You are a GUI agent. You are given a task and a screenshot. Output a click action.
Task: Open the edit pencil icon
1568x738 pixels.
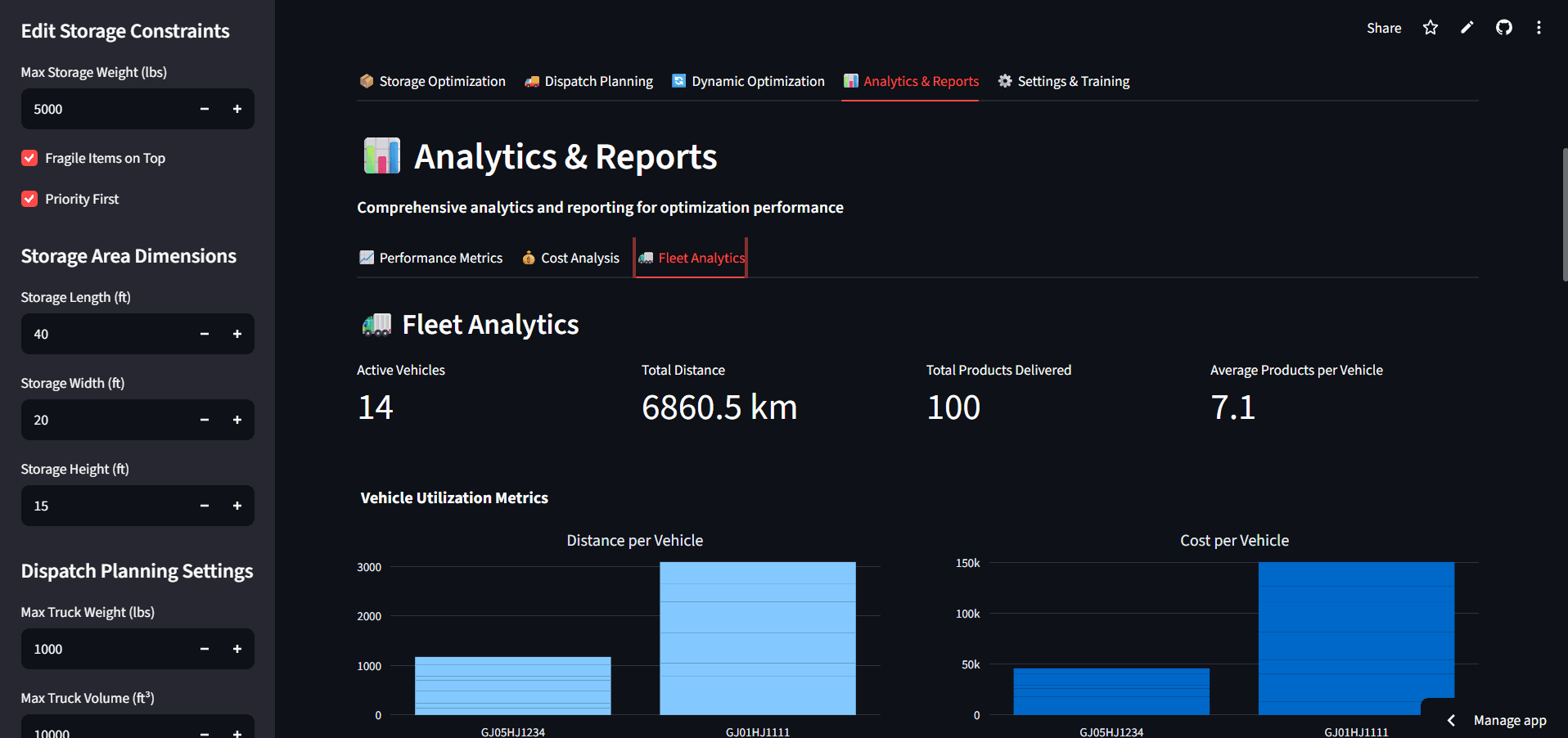pyautogui.click(x=1467, y=28)
